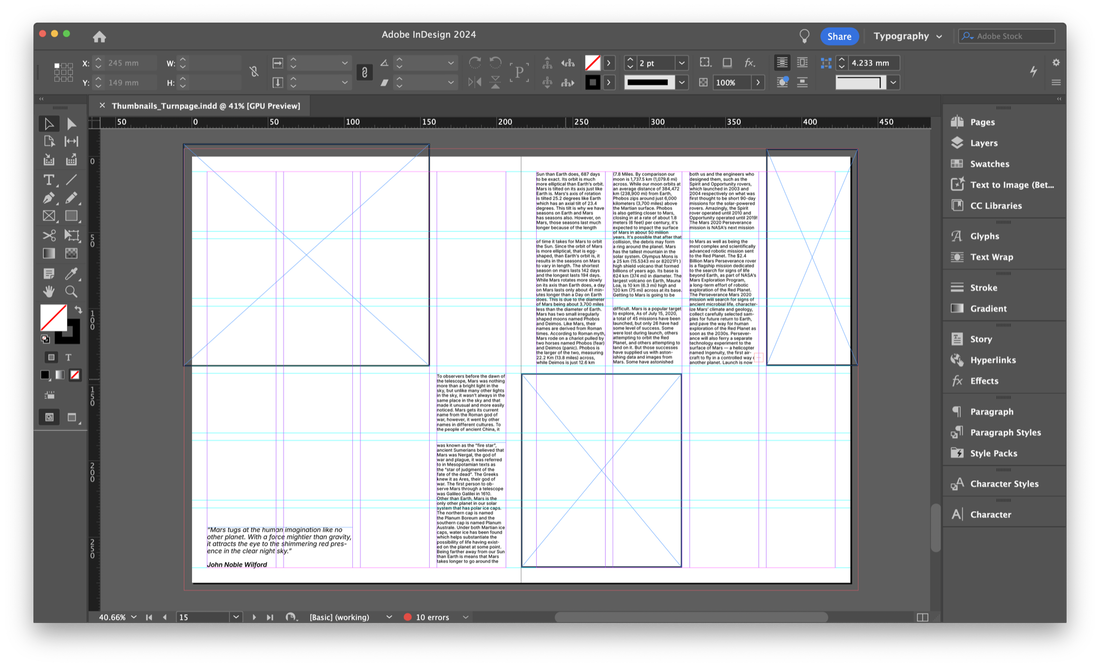
Task: Rotate 90 degrees clockwise icon
Action: [475, 62]
